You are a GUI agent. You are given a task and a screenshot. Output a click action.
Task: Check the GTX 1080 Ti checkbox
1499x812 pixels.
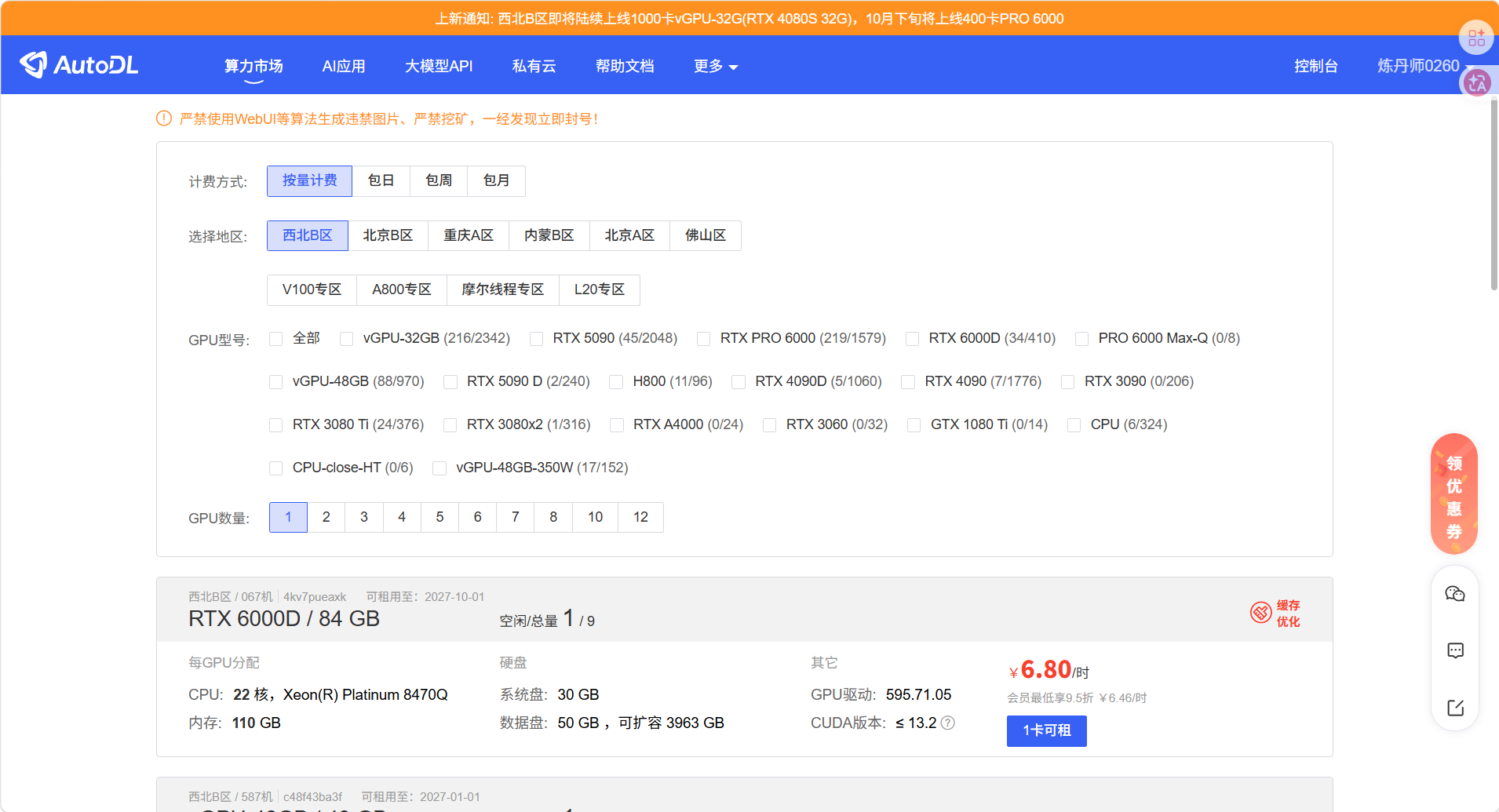pos(914,425)
